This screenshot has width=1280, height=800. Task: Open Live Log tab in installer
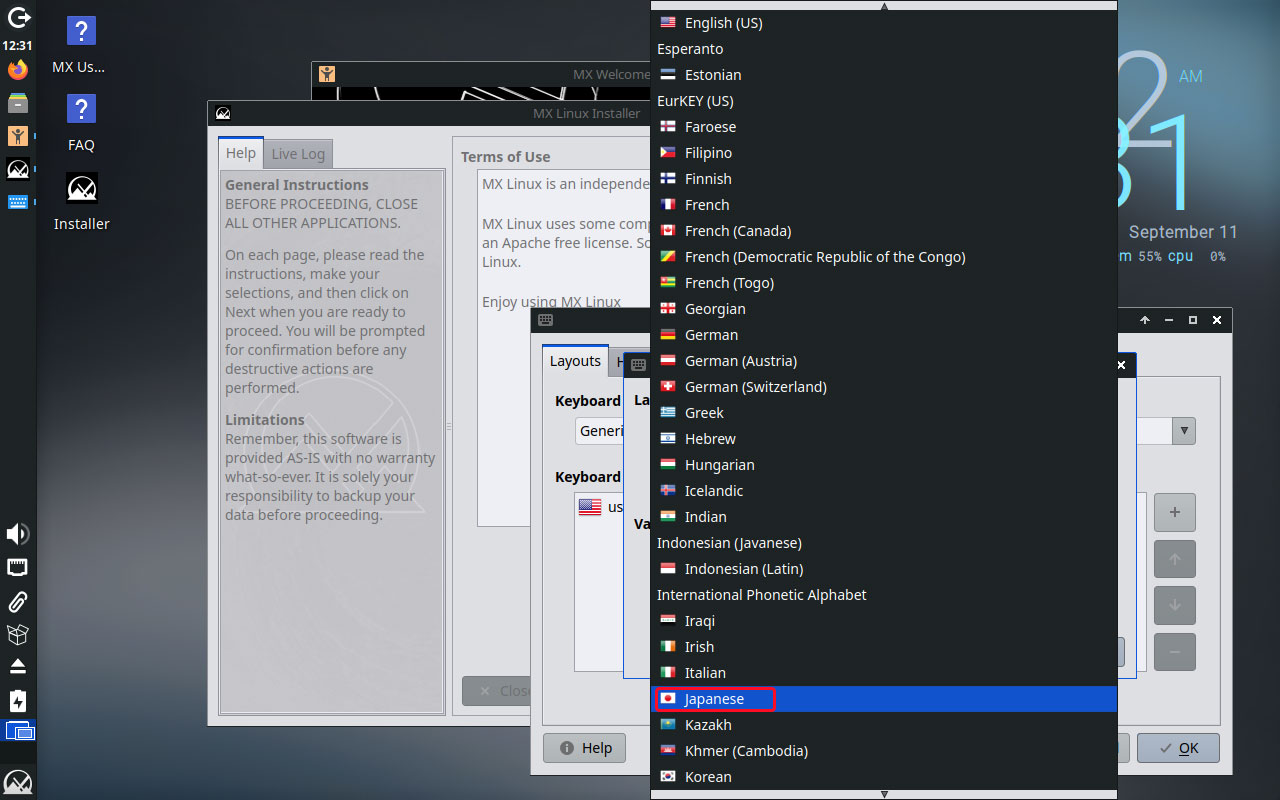click(x=298, y=153)
